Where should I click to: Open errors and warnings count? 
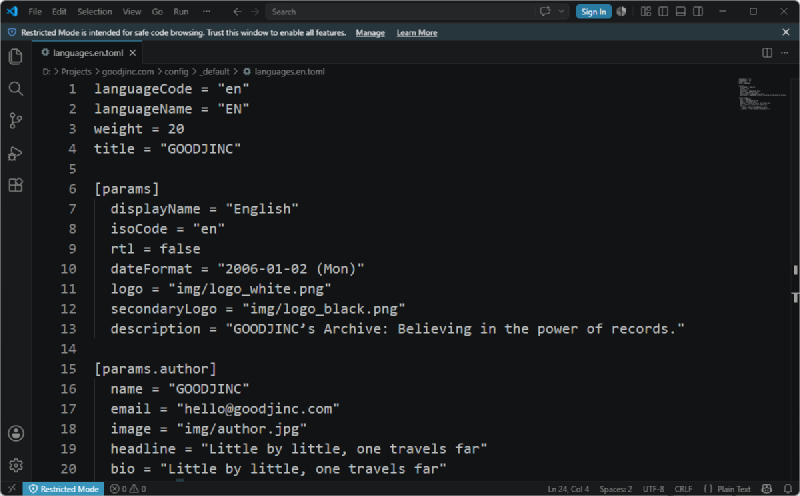[x=128, y=488]
